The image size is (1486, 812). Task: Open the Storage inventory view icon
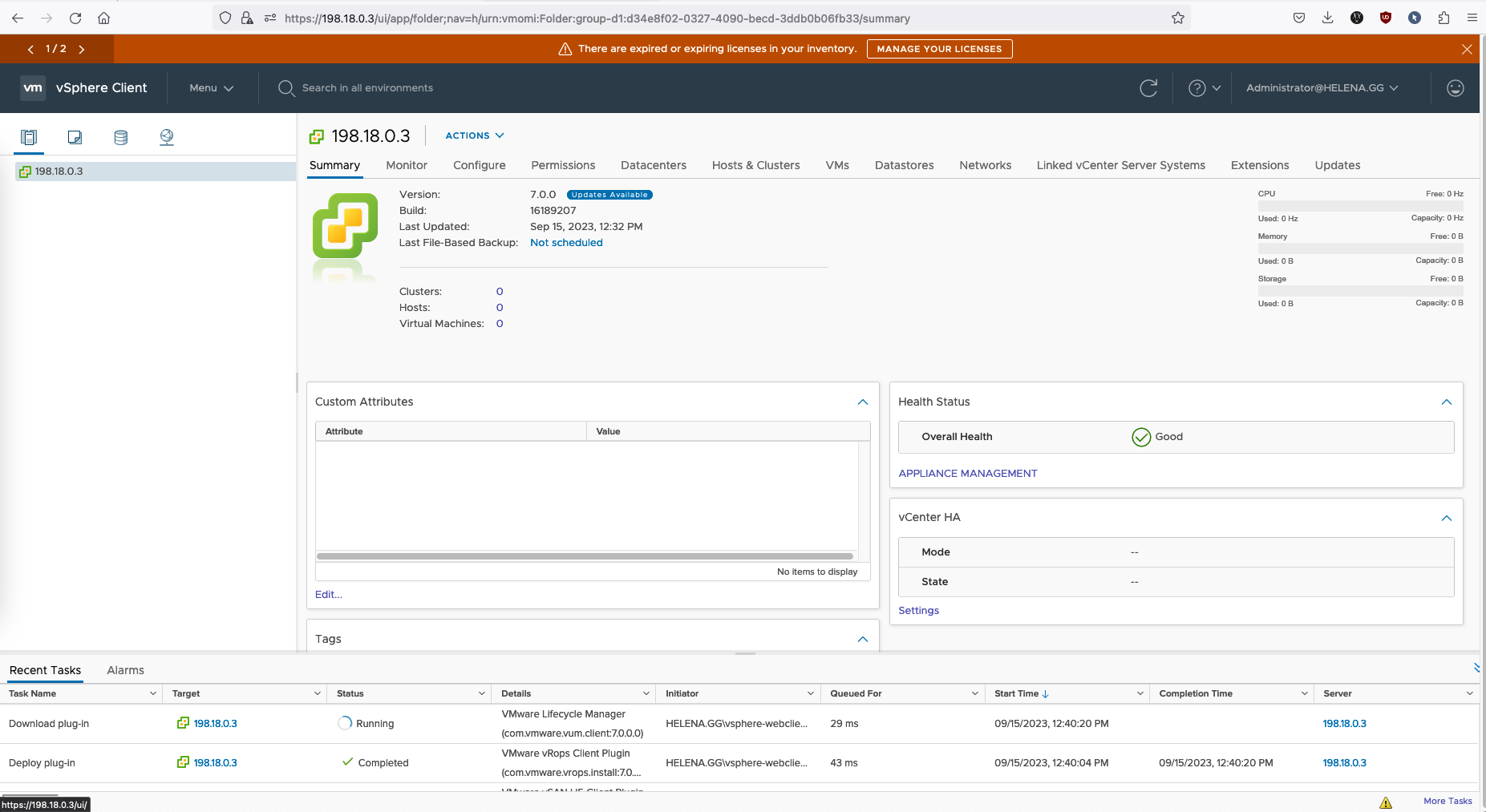click(x=120, y=137)
